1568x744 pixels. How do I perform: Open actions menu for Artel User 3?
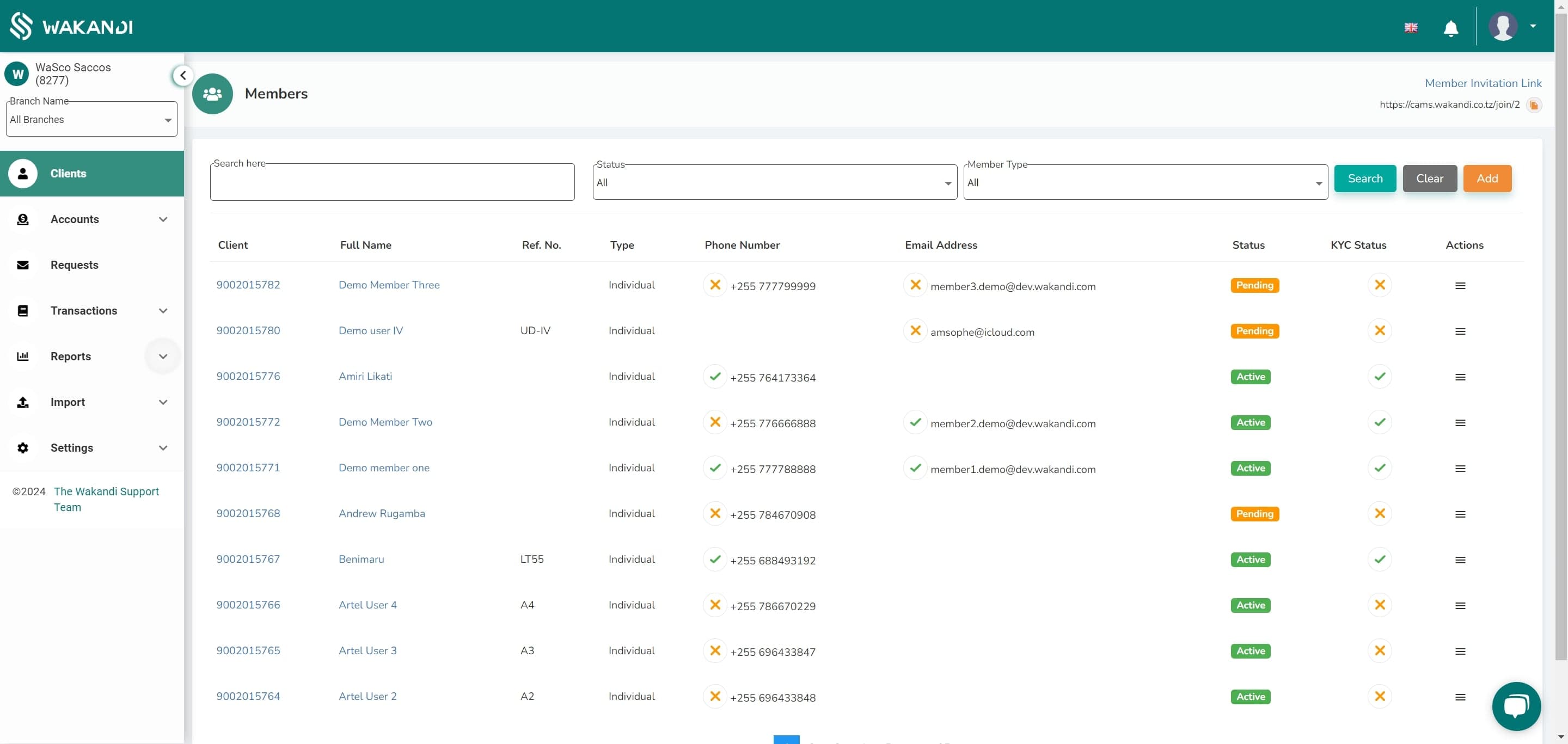[x=1460, y=651]
